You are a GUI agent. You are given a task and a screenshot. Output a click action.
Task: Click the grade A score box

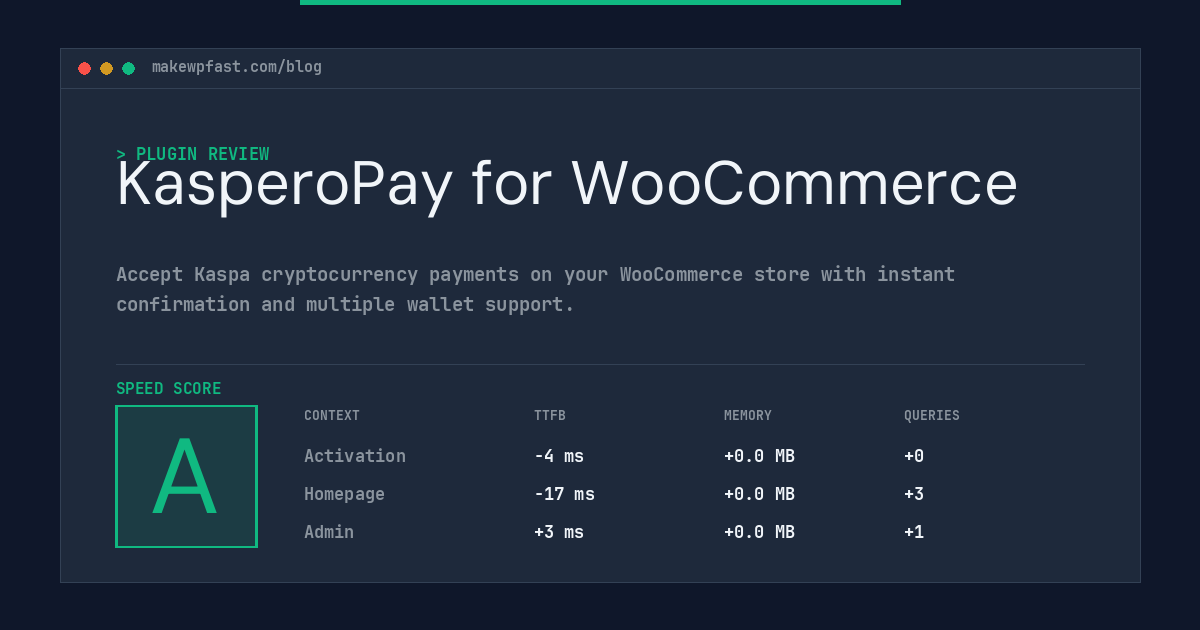[x=186, y=476]
